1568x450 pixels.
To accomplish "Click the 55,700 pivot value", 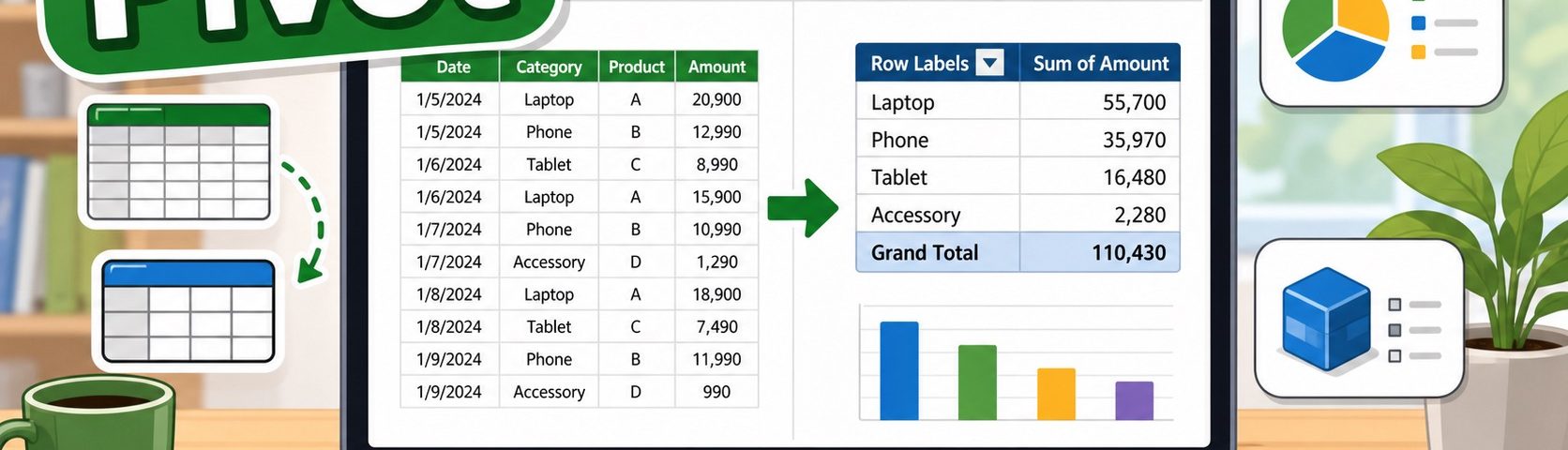I will click(x=1134, y=101).
